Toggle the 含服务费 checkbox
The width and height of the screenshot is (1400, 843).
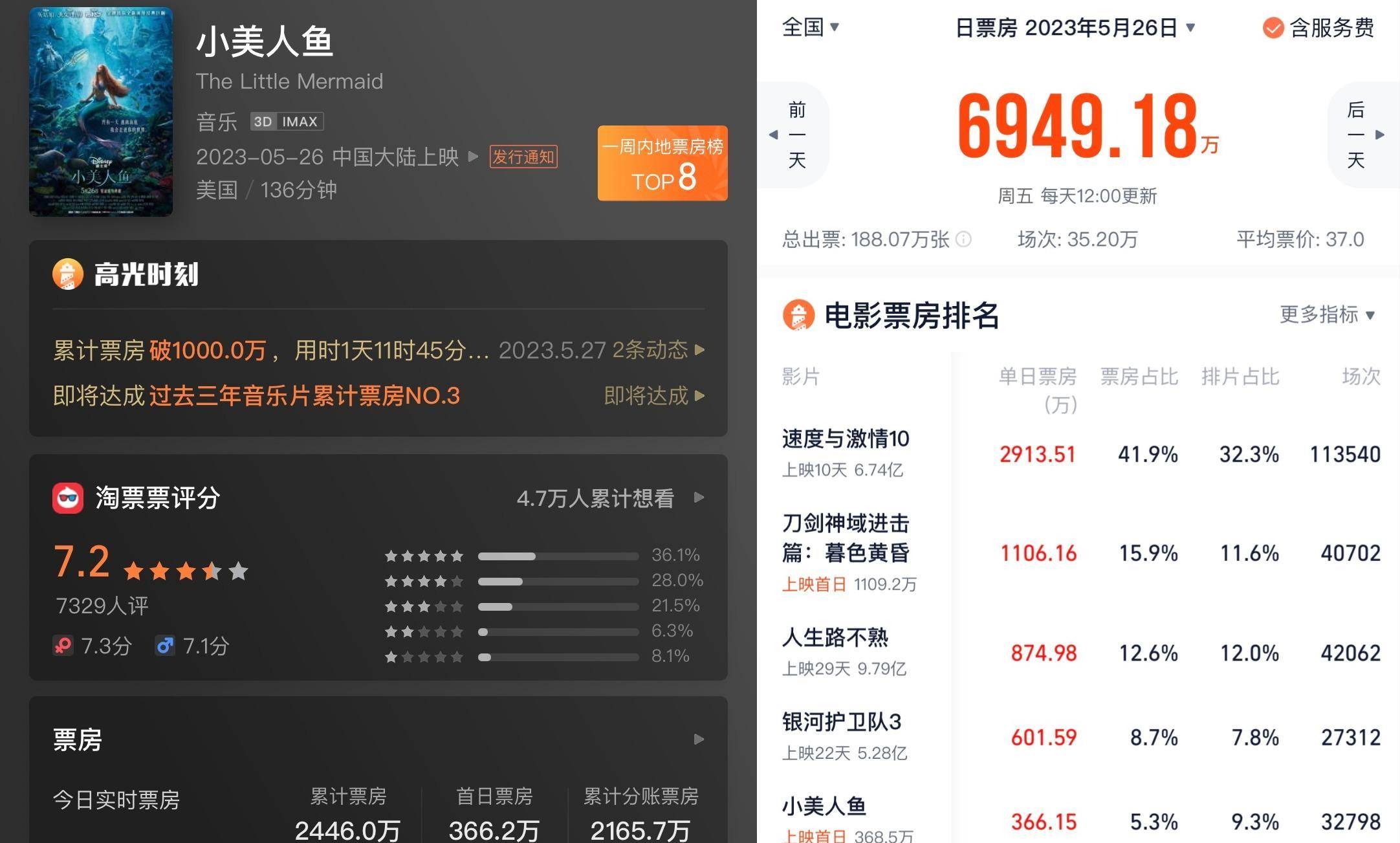(x=1273, y=28)
